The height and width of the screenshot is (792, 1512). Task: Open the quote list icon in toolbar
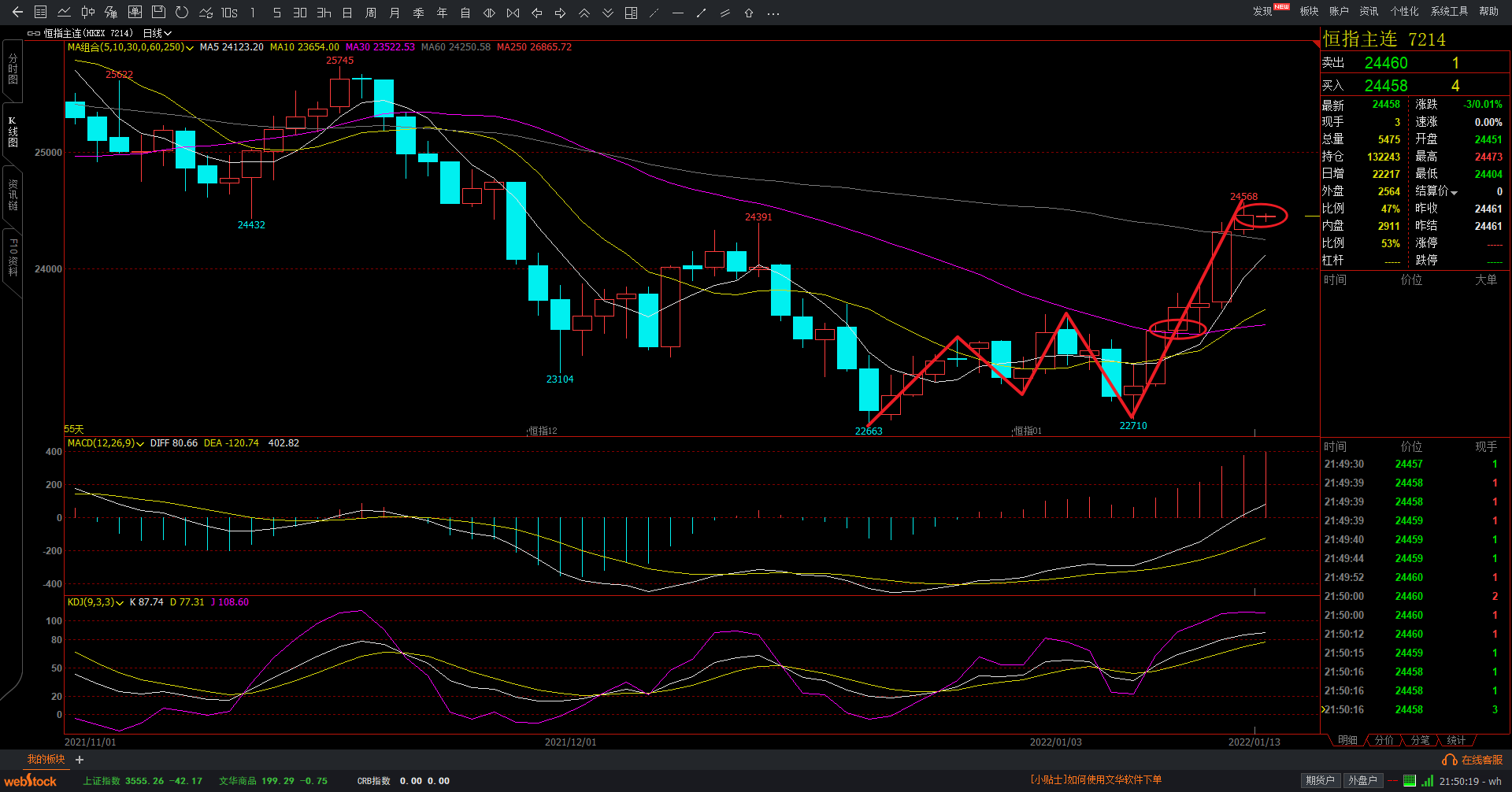(x=41, y=13)
